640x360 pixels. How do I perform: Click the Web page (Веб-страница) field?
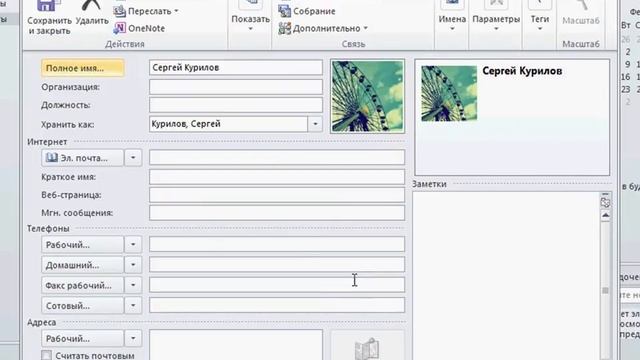[x=277, y=195]
